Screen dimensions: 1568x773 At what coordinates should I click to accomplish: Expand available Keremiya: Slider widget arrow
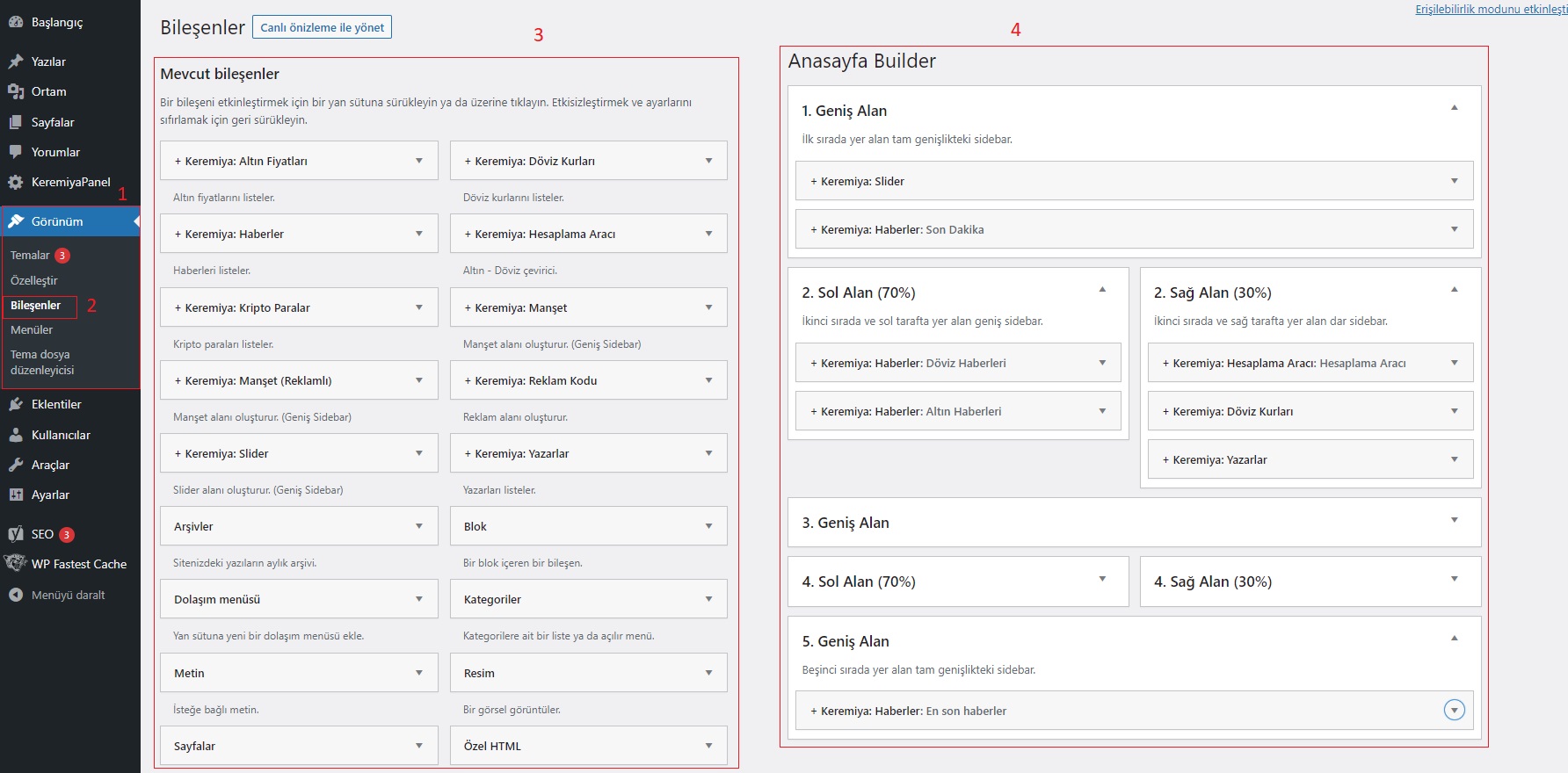(x=419, y=453)
